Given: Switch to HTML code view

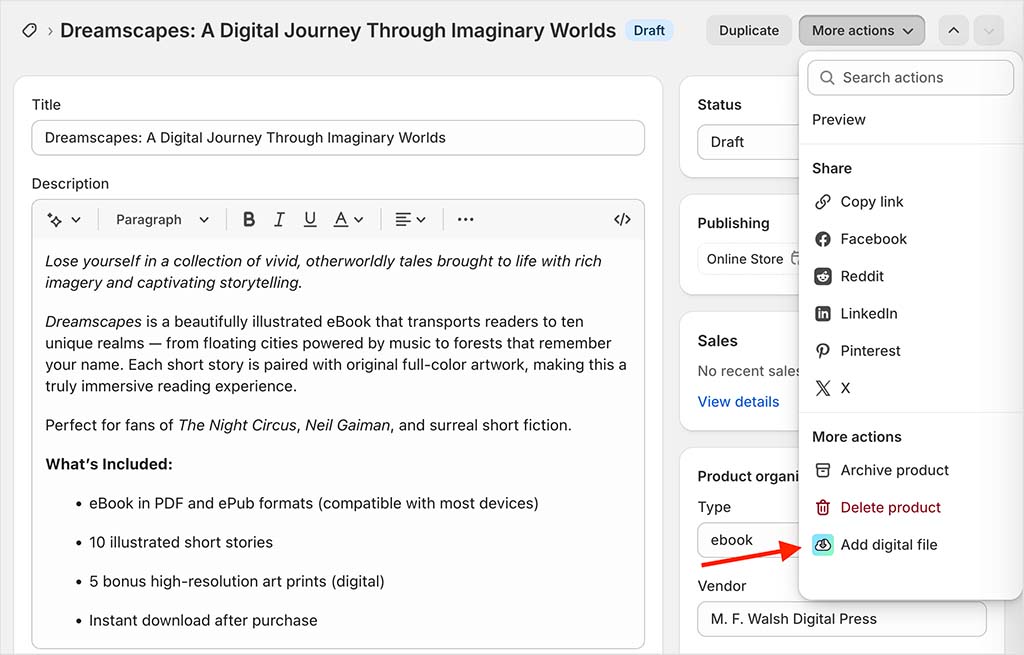Looking at the screenshot, I should click(x=622, y=219).
